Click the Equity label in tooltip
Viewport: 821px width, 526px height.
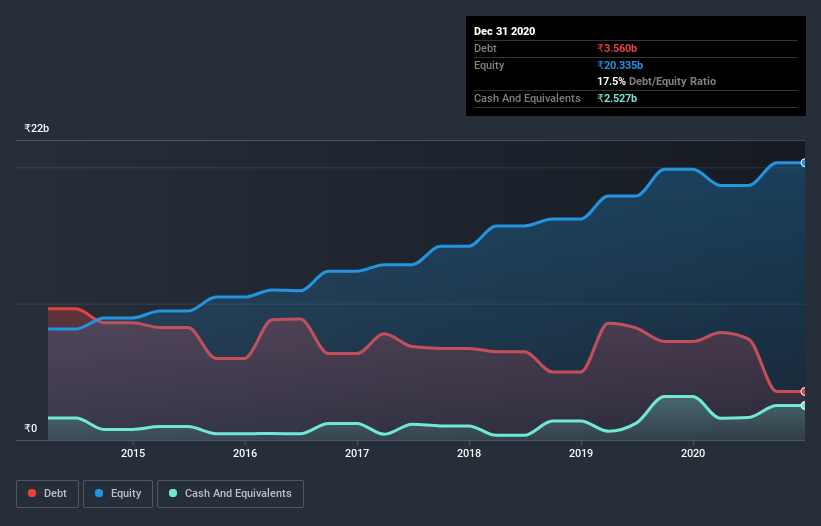point(489,65)
